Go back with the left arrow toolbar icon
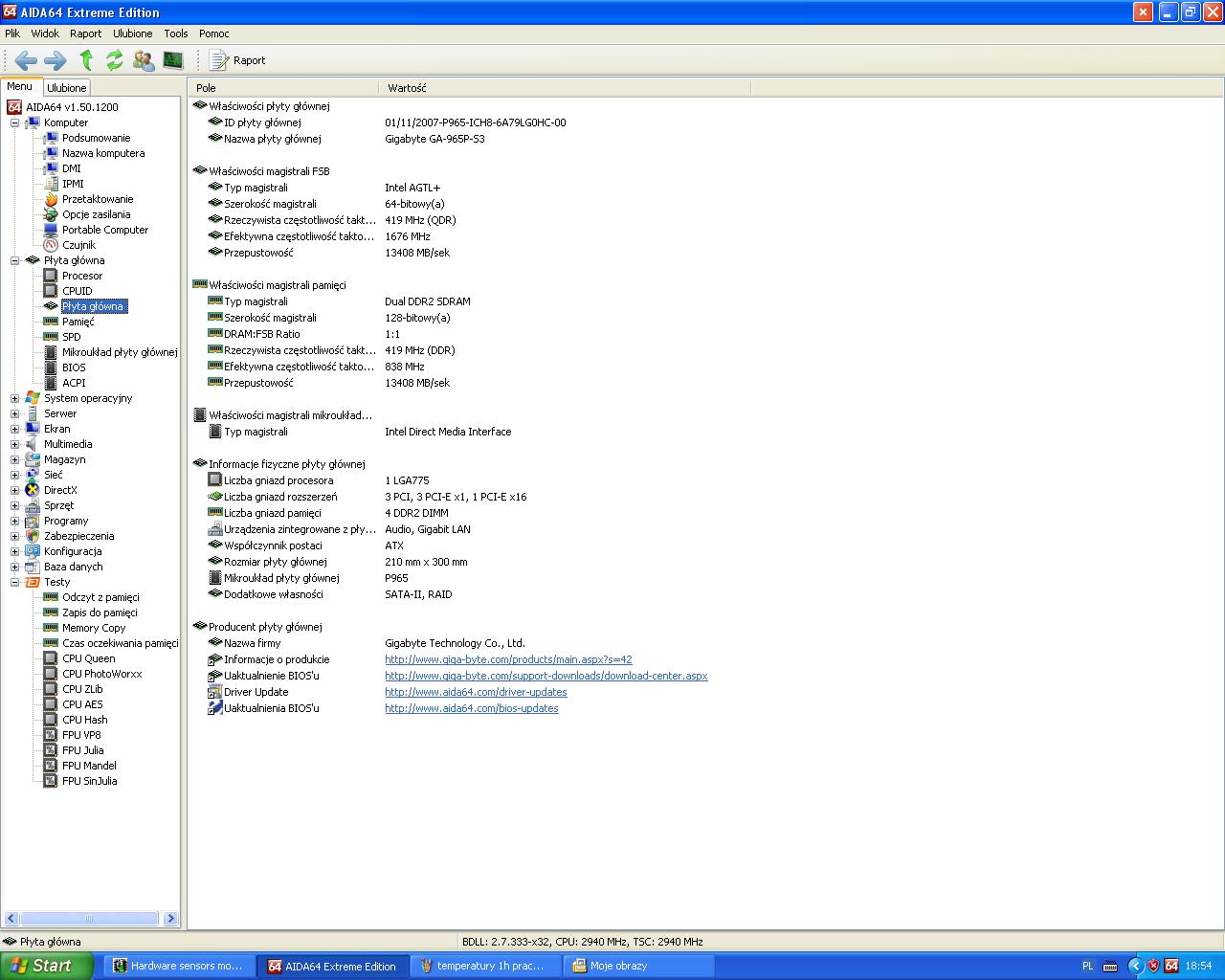 point(26,60)
